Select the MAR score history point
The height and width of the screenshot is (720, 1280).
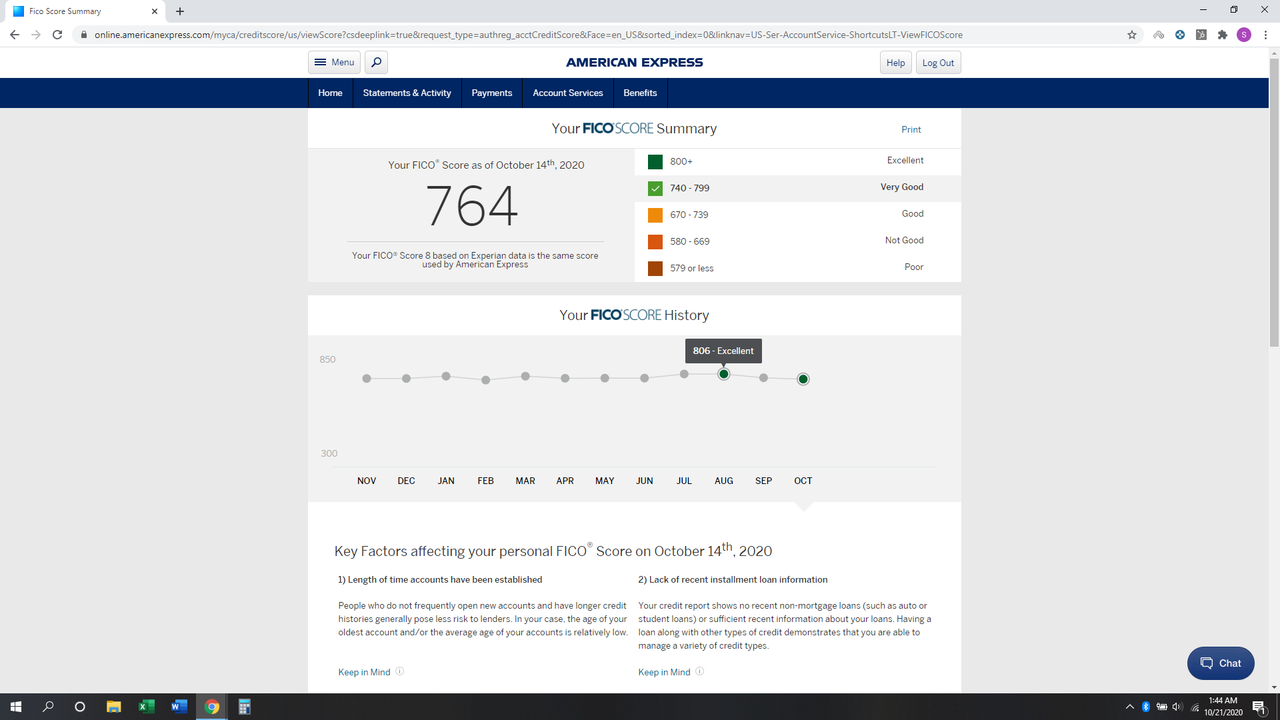pyautogui.click(x=525, y=376)
